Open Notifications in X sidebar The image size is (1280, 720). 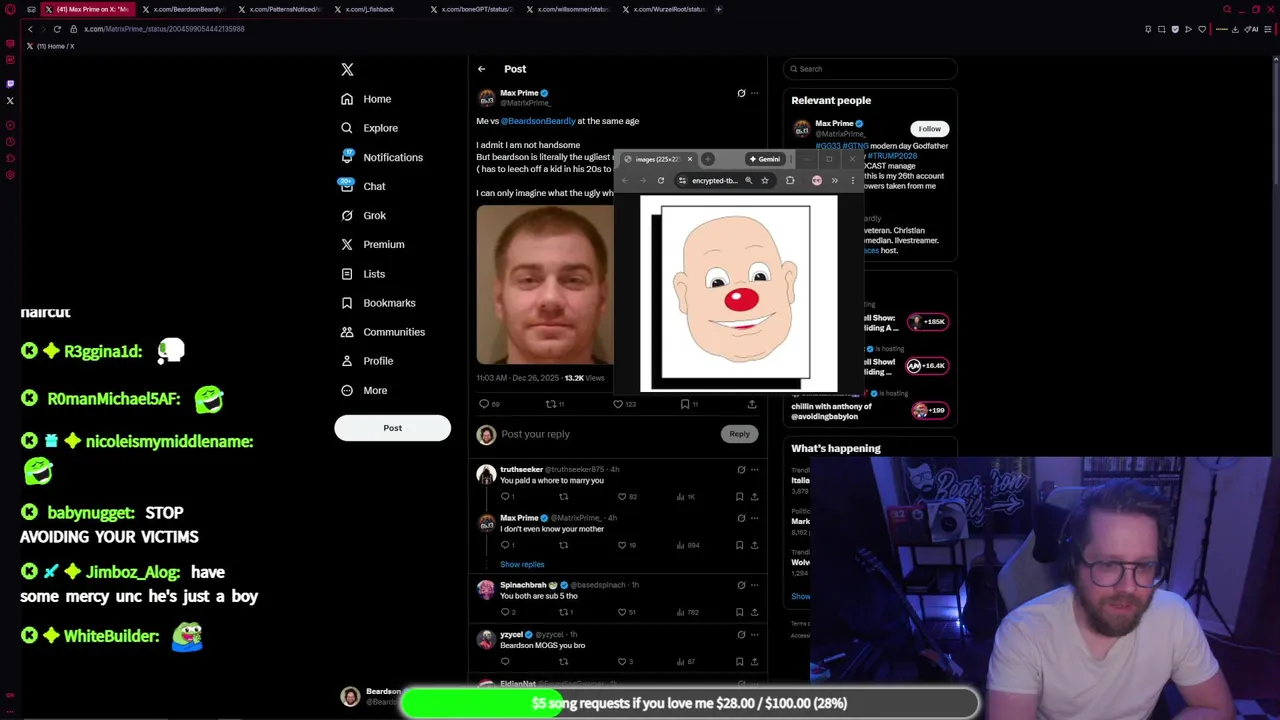(381, 157)
